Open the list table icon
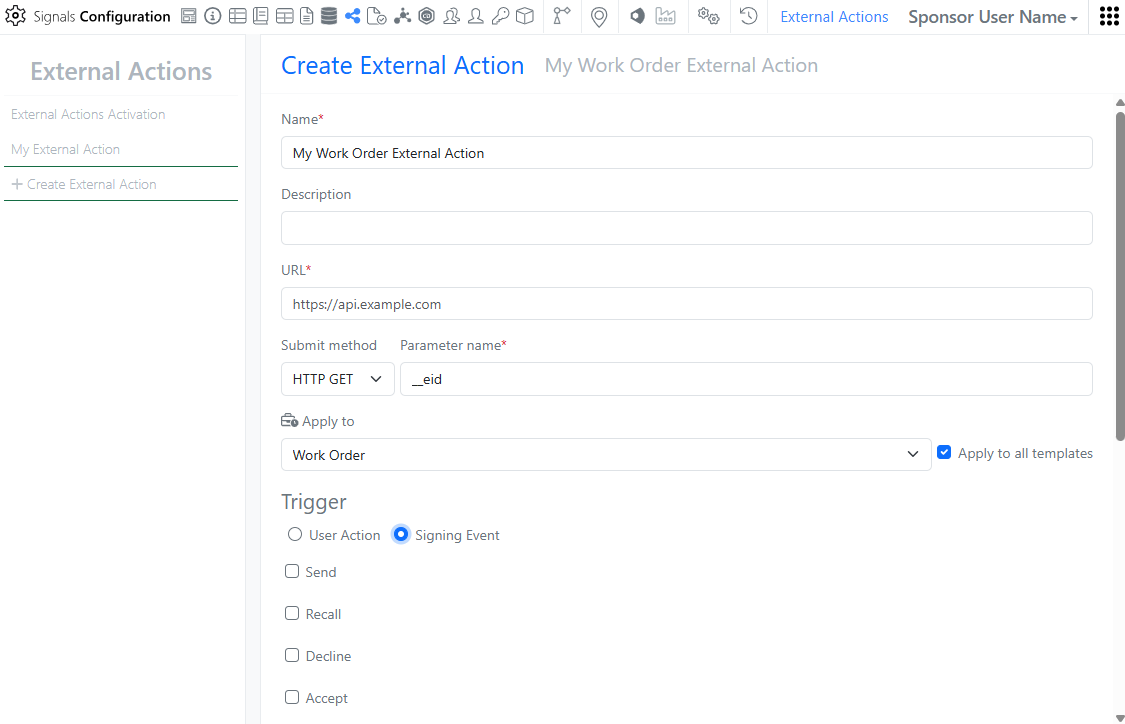 pyautogui.click(x=237, y=16)
